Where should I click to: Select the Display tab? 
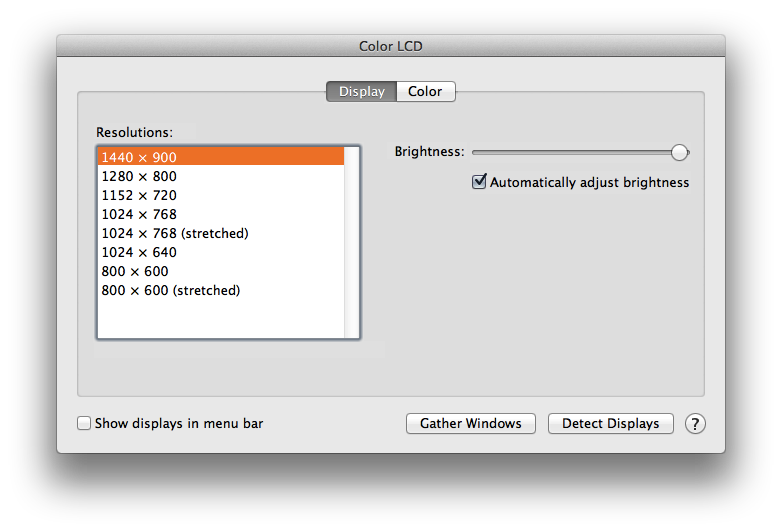[x=362, y=92]
